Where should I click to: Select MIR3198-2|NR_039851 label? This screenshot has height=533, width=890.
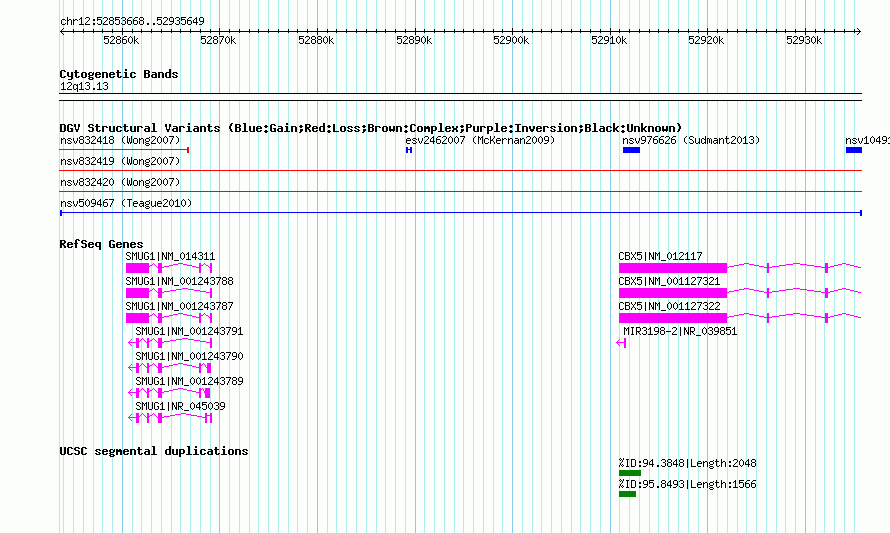(680, 331)
